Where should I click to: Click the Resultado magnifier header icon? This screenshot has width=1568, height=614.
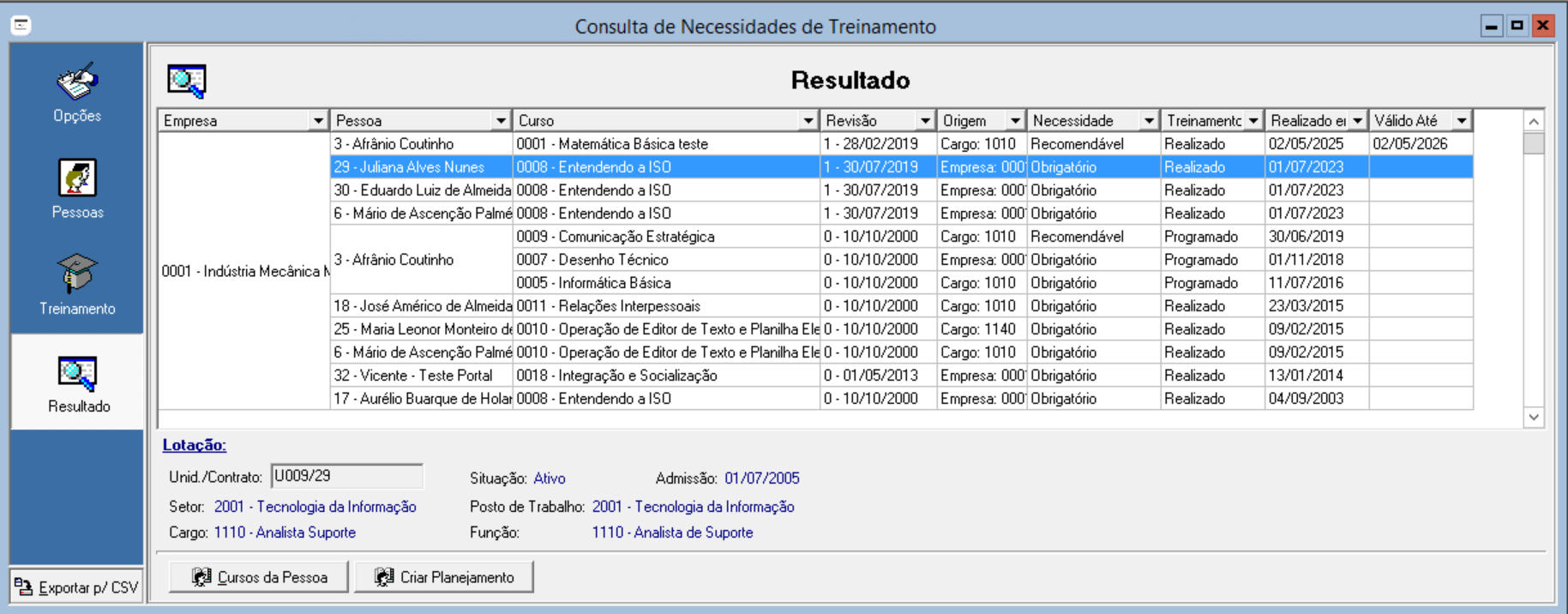(x=186, y=81)
